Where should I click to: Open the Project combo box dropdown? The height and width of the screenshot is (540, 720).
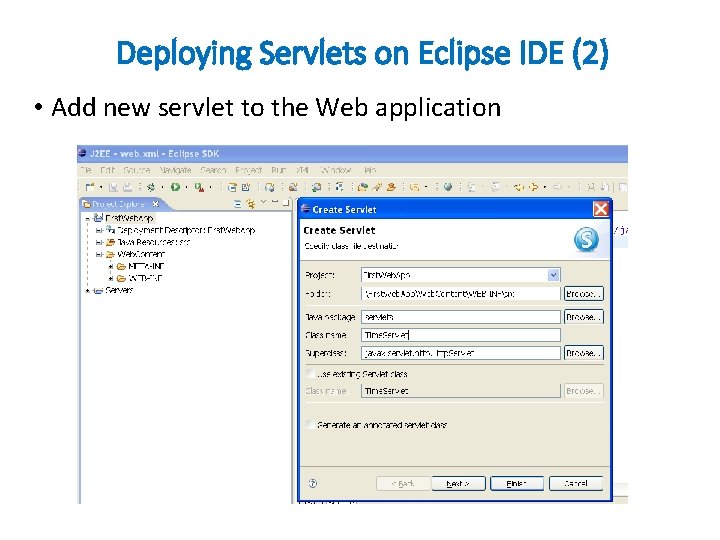tap(553, 275)
